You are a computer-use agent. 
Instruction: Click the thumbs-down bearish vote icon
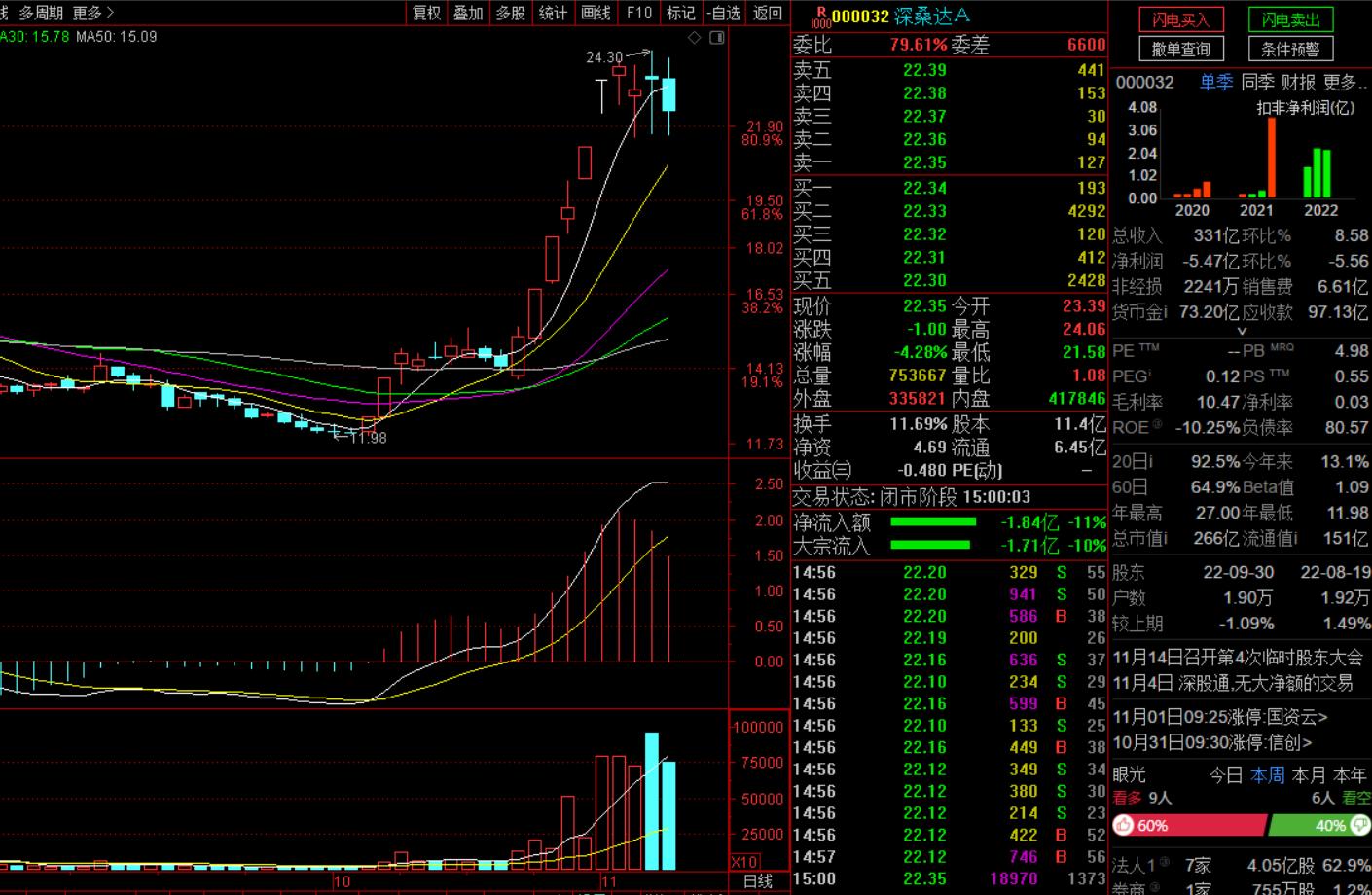click(x=1359, y=825)
